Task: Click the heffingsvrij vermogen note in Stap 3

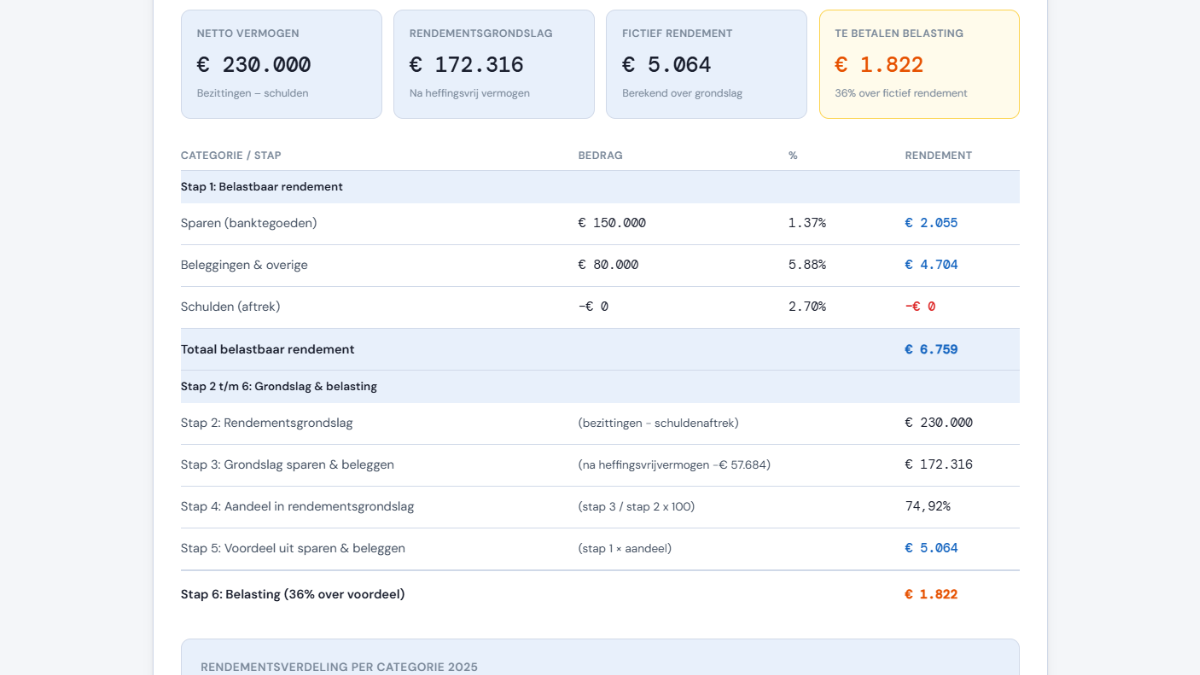Action: [x=674, y=465]
